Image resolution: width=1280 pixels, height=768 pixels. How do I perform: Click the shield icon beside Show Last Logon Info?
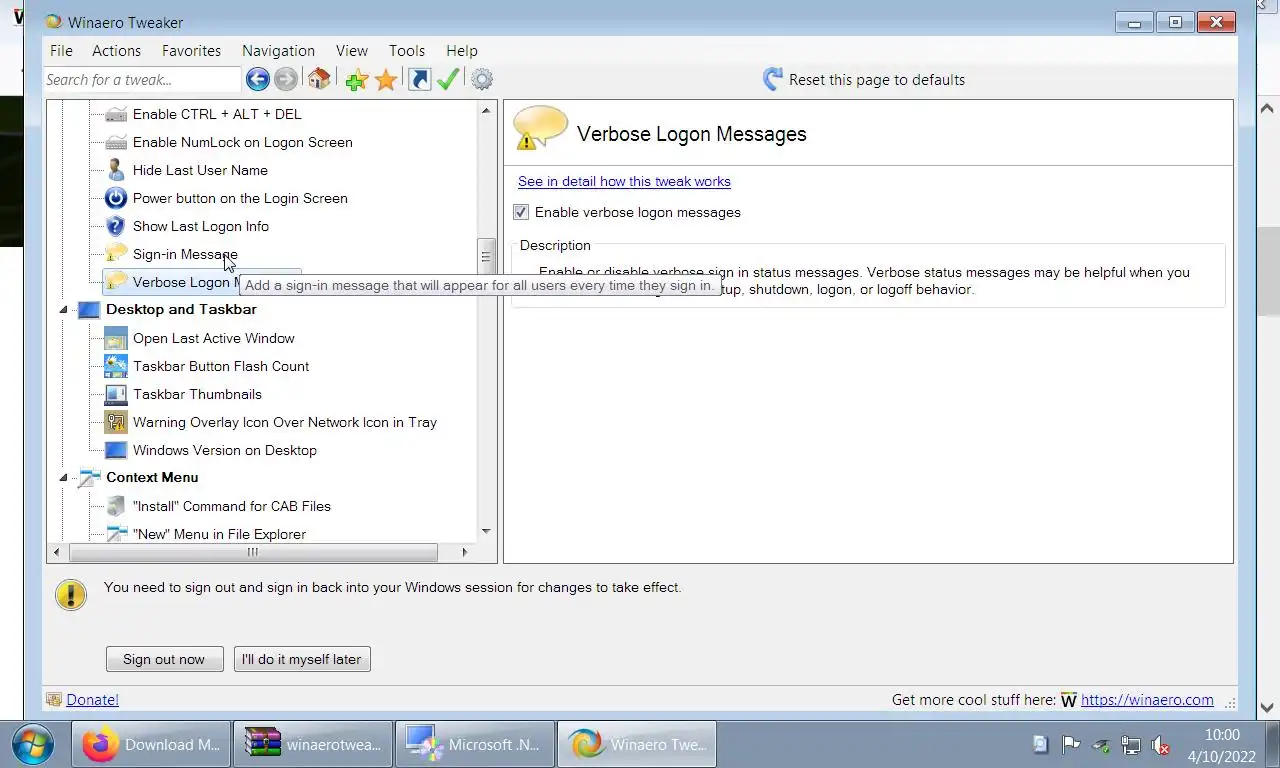(x=116, y=226)
